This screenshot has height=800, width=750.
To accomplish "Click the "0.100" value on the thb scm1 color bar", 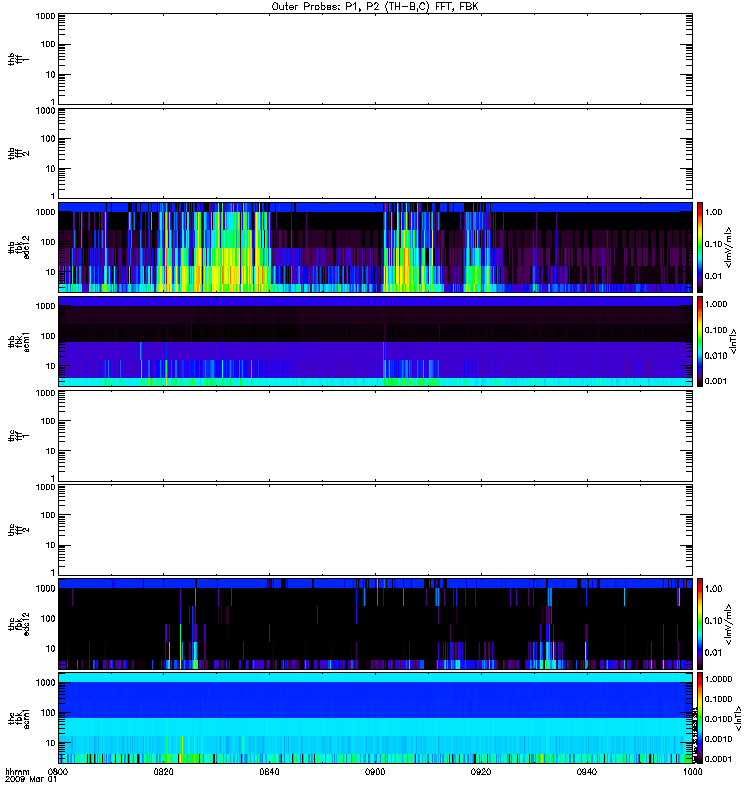I will [716, 330].
